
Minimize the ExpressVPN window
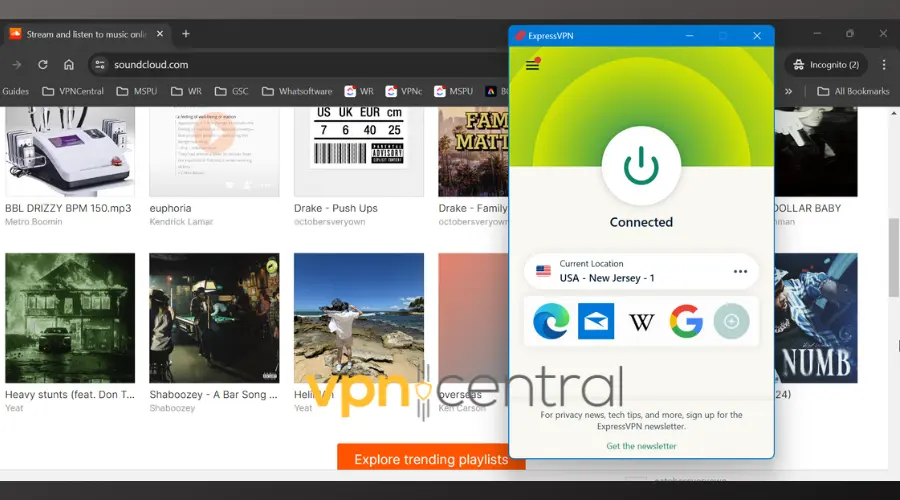click(689, 36)
